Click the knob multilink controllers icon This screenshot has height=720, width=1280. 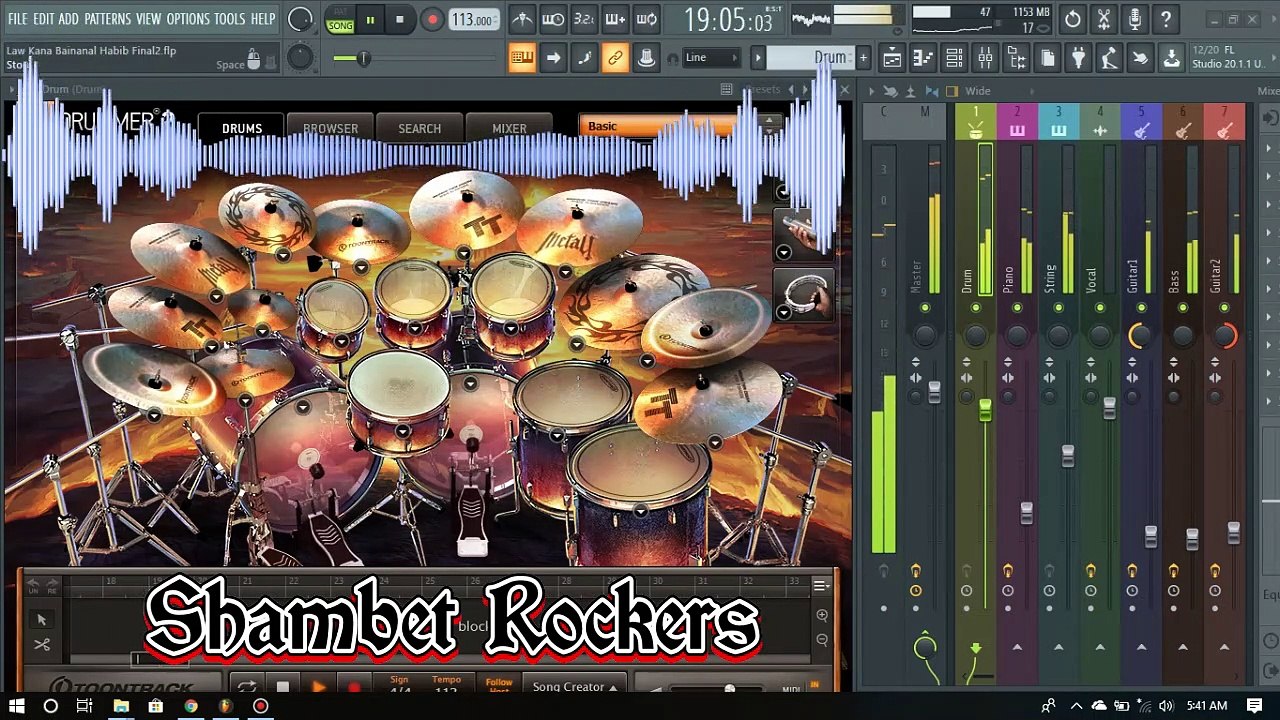point(646,58)
